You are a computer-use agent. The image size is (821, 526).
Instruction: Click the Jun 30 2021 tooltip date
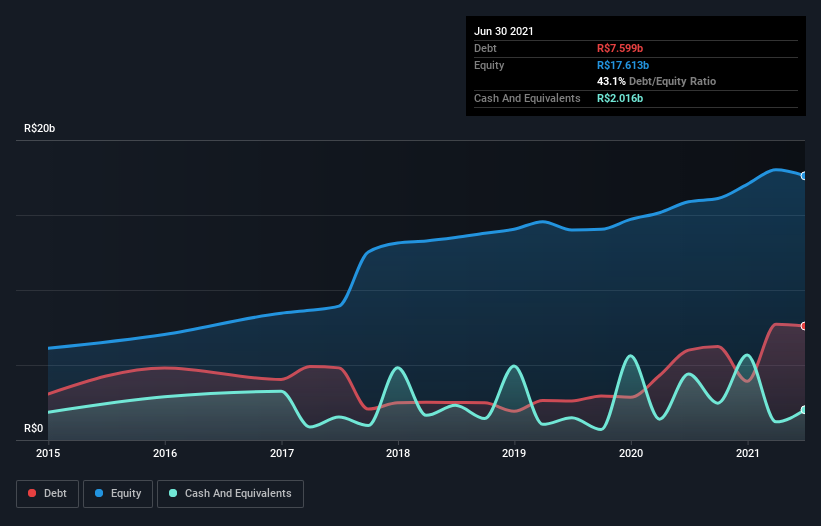click(504, 31)
